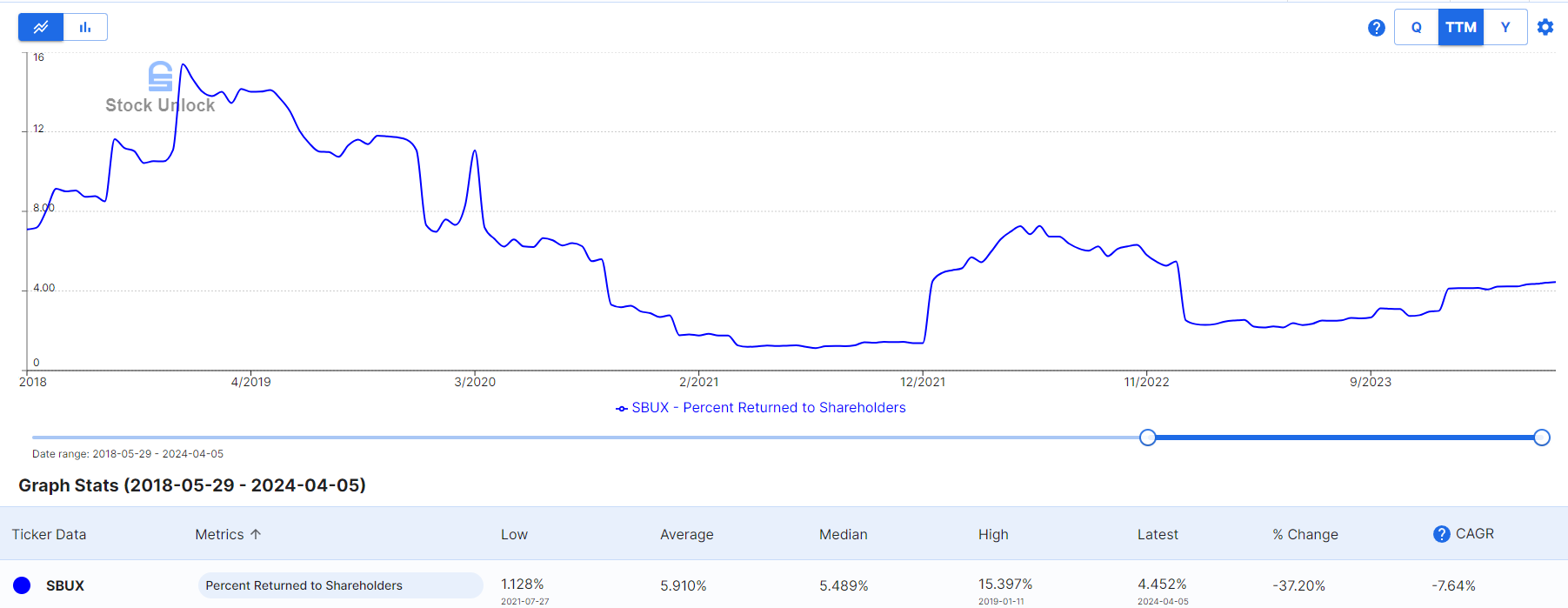Sort by the Metrics column header
Viewport: 1568px width, 608px height.
(x=219, y=534)
